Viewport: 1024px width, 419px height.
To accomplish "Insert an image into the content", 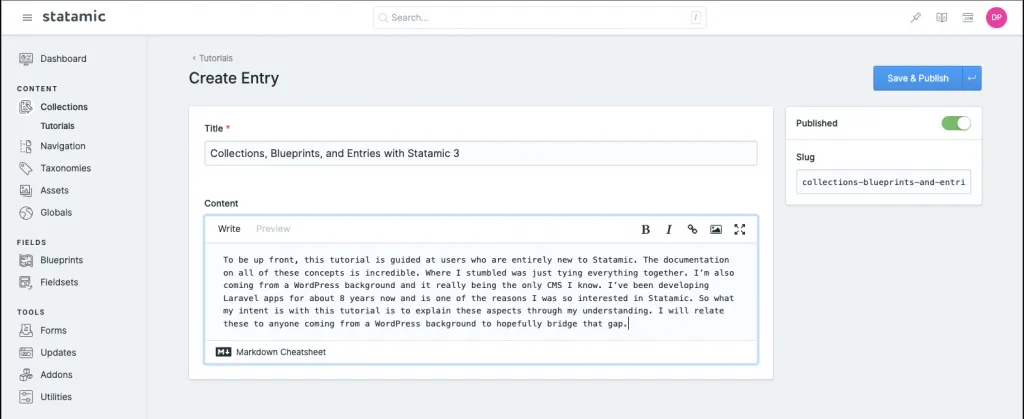I will point(716,229).
